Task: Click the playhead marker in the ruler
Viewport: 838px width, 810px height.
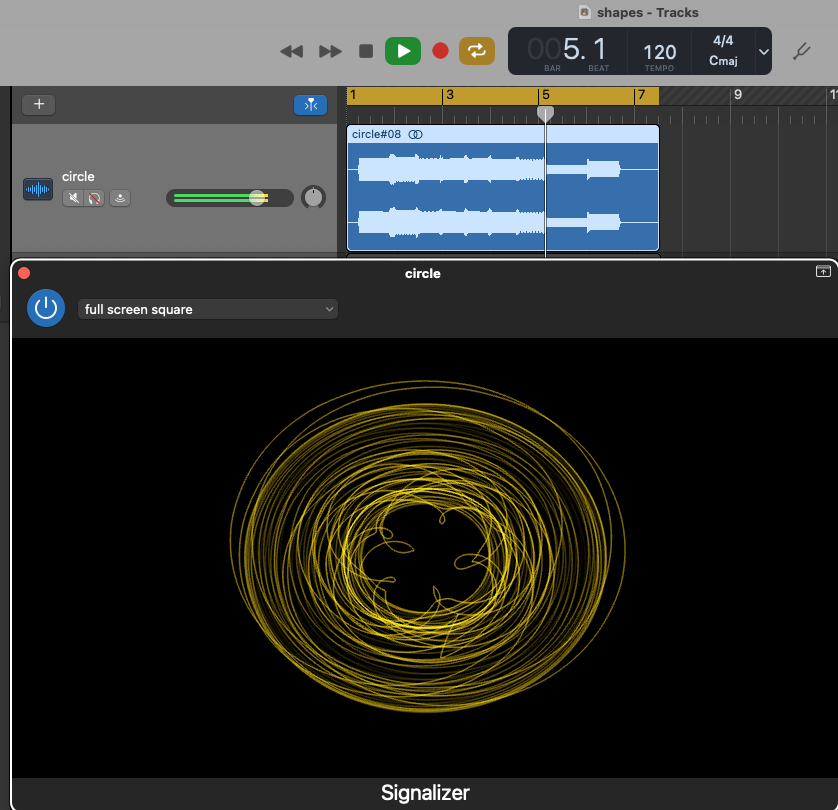Action: 545,113
